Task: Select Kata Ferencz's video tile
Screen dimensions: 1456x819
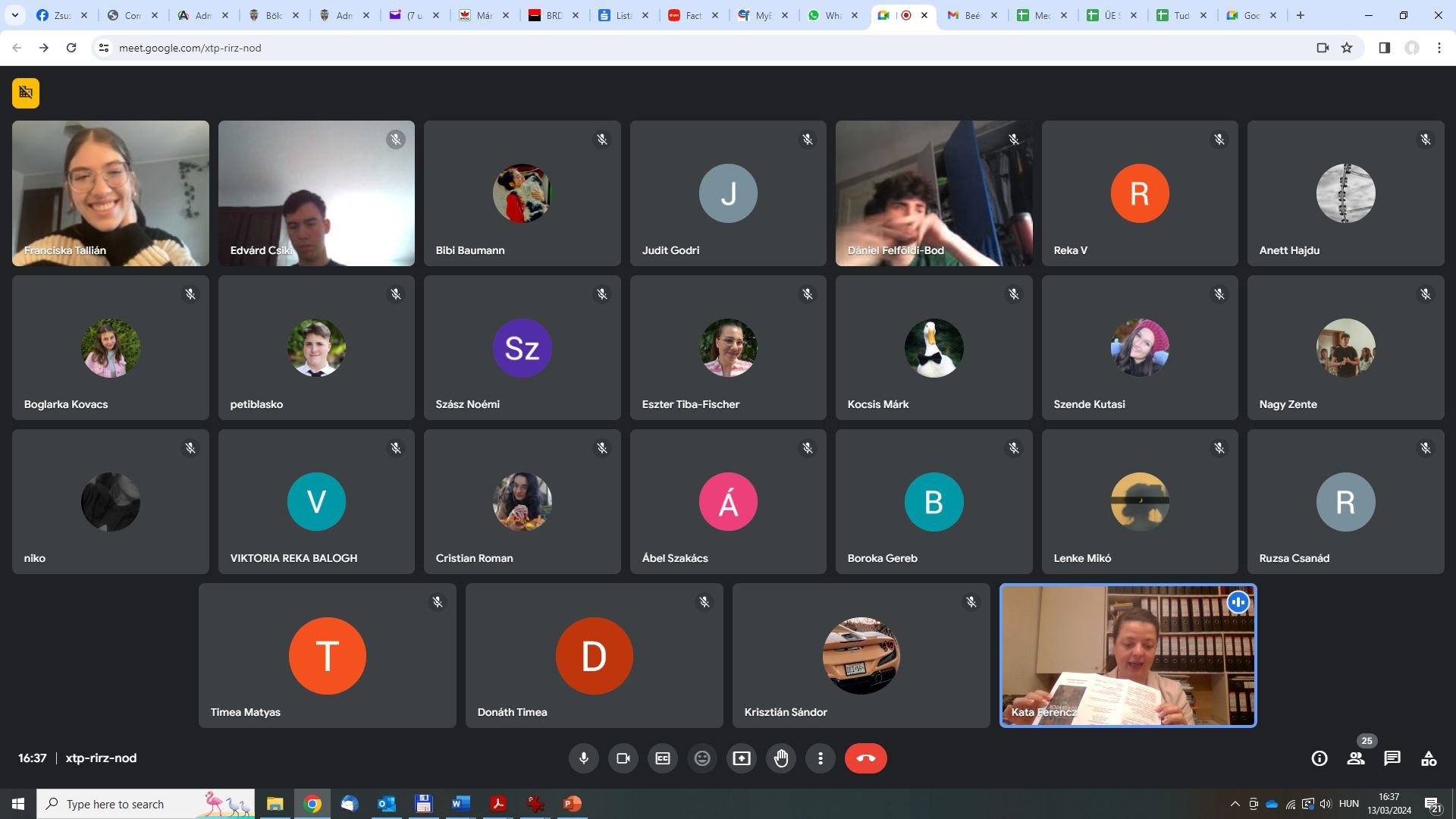Action: point(1128,656)
